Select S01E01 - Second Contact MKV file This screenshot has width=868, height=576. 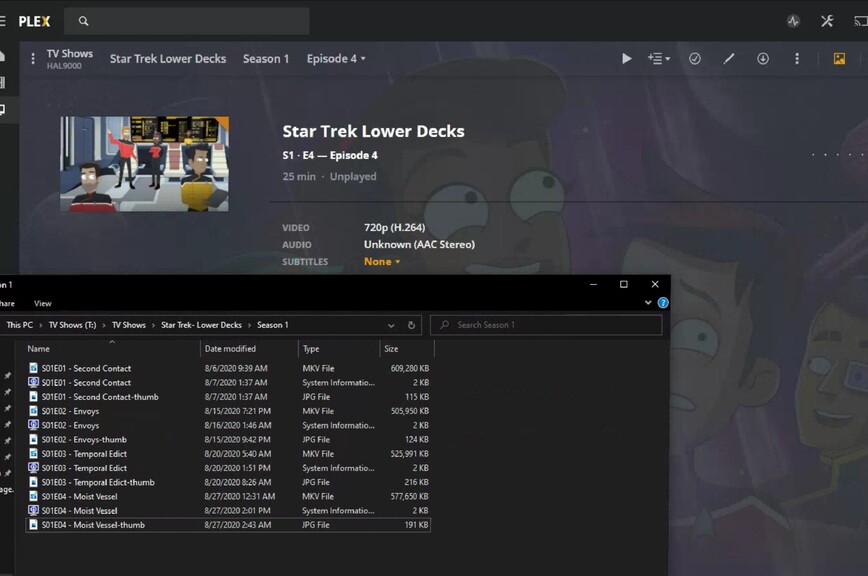click(x=228, y=368)
